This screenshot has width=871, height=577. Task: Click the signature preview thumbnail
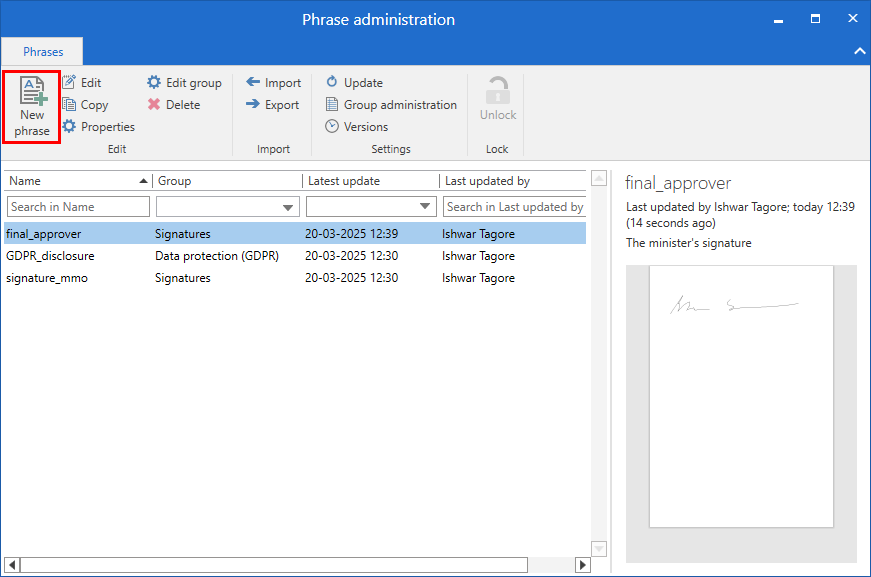pyautogui.click(x=741, y=396)
